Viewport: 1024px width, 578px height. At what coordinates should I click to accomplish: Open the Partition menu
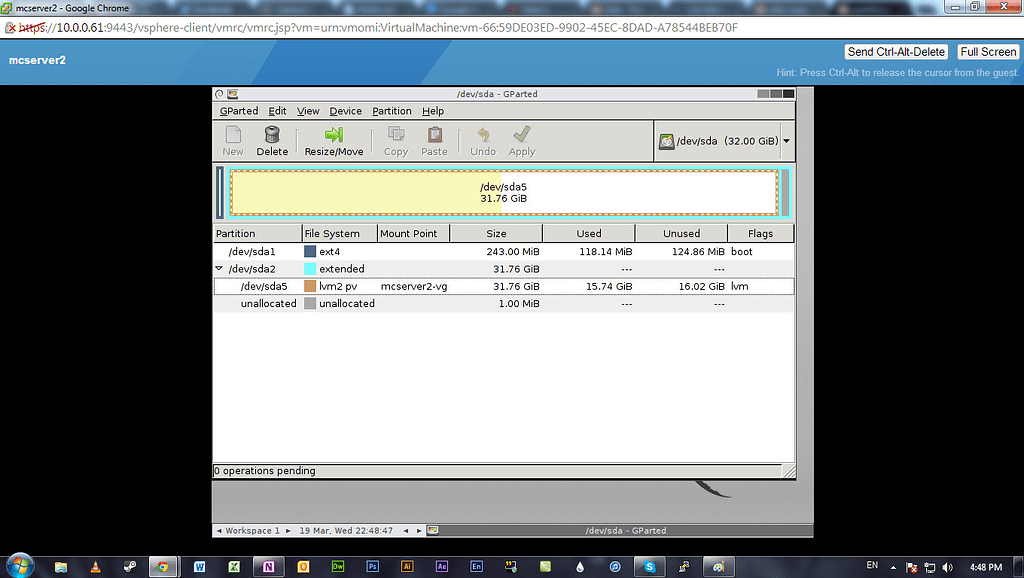click(391, 111)
